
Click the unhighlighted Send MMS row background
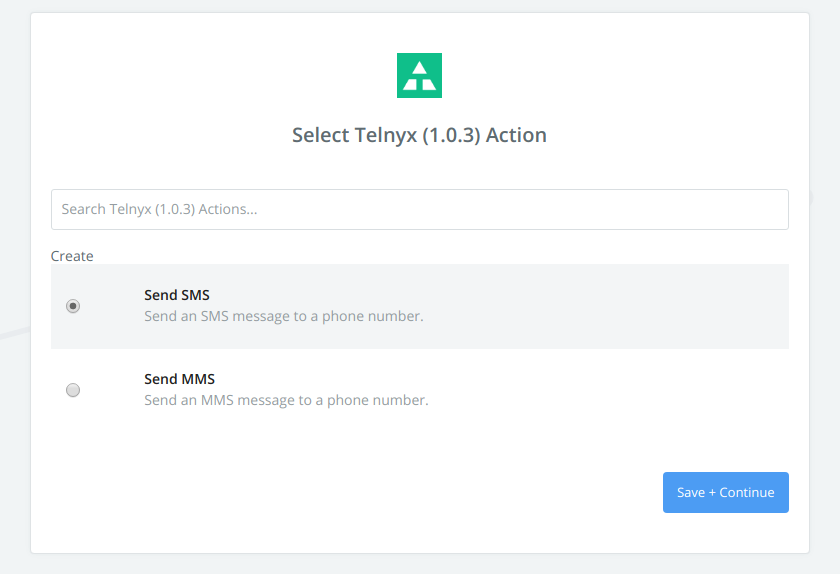(x=600, y=390)
